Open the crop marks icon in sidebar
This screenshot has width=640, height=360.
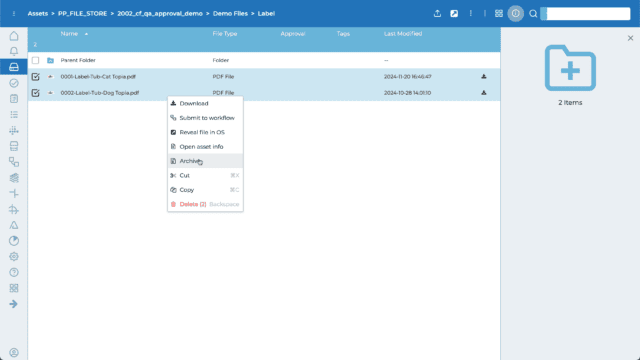[14, 209]
